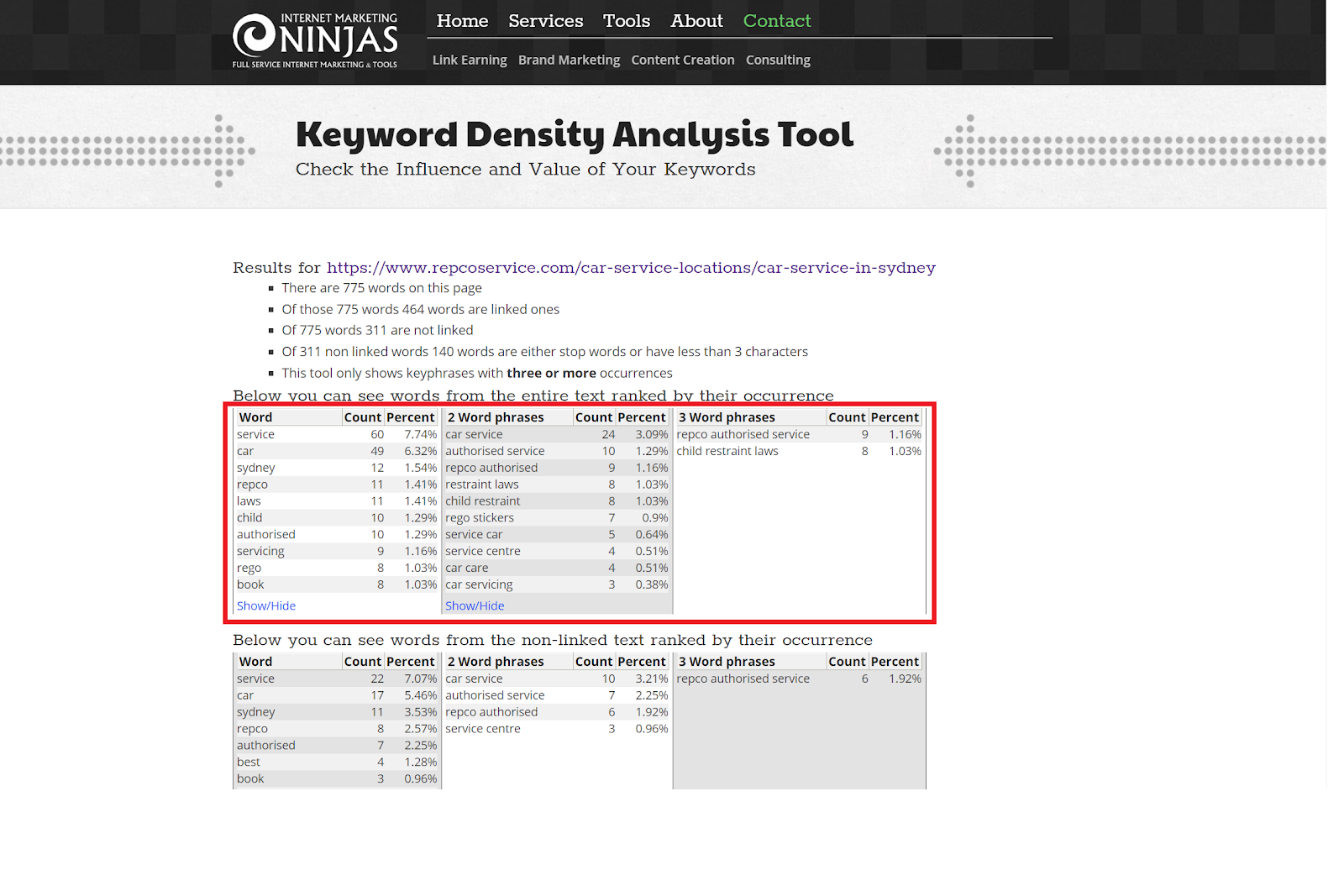1344x896 pixels.
Task: Click the line 'There are 775 words on this page'
Action: pos(381,288)
